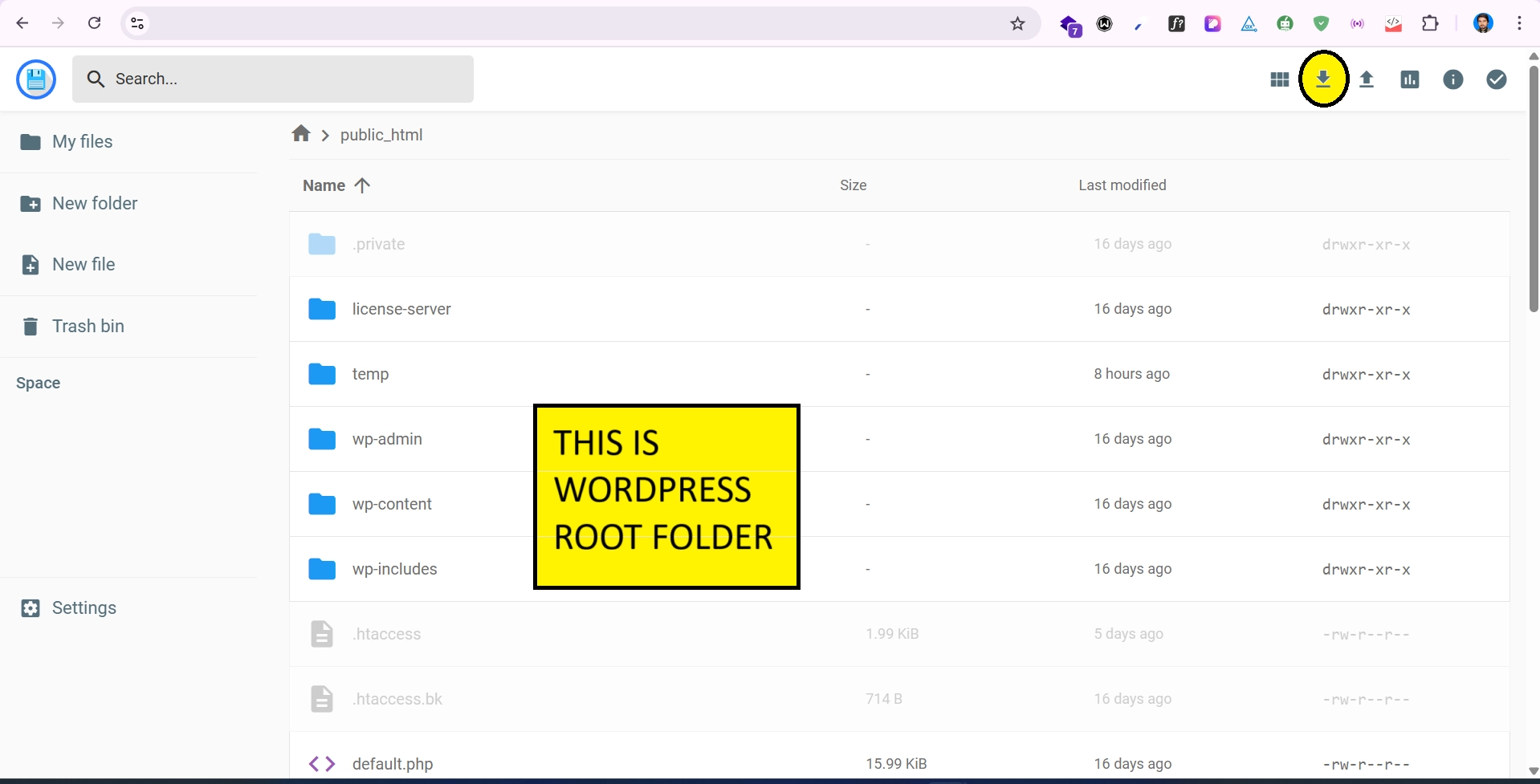The width and height of the screenshot is (1540, 784).
Task: Open the Trash bin from the sidebar
Action: [88, 327]
